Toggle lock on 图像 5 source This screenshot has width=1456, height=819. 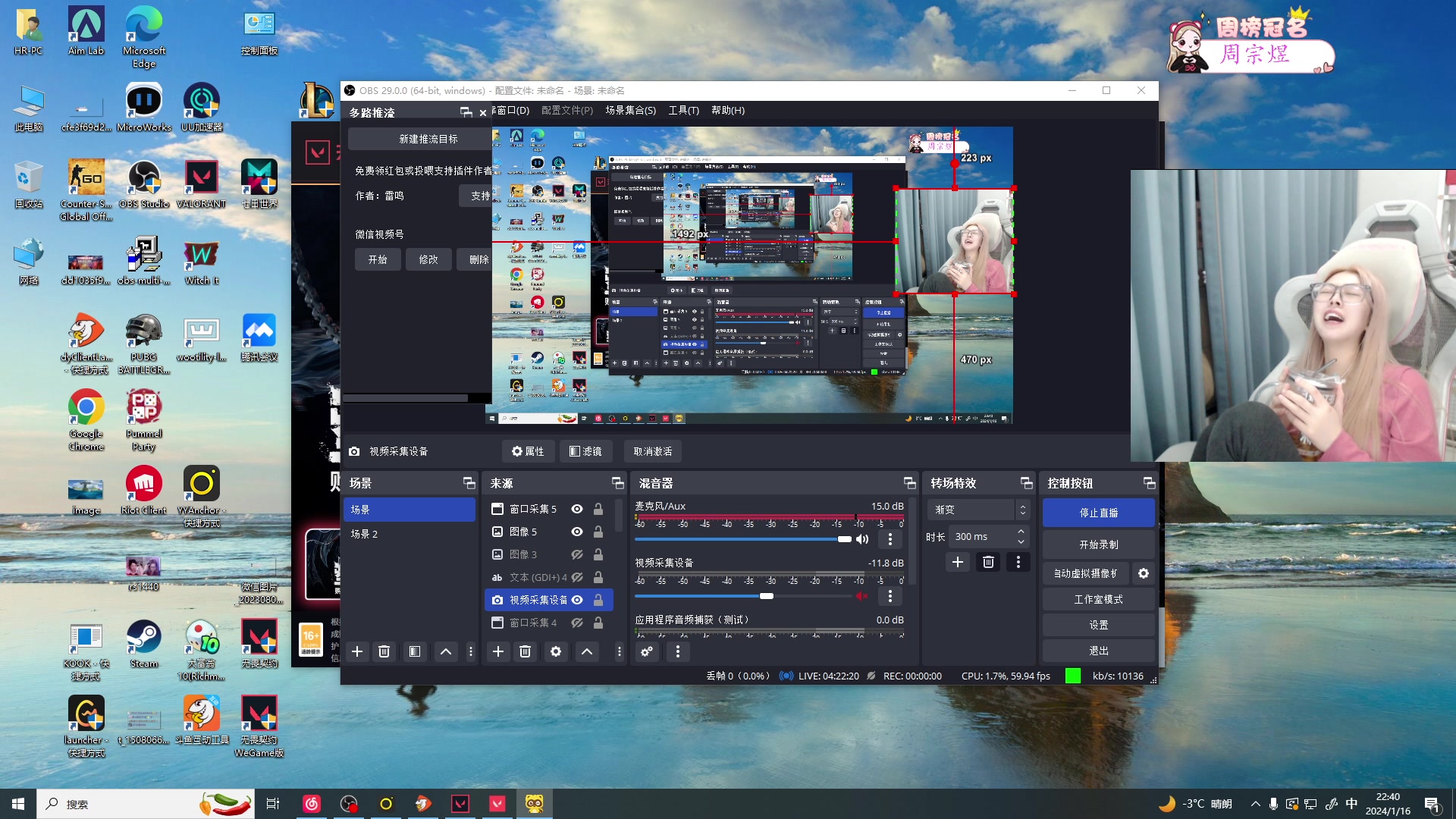598,532
